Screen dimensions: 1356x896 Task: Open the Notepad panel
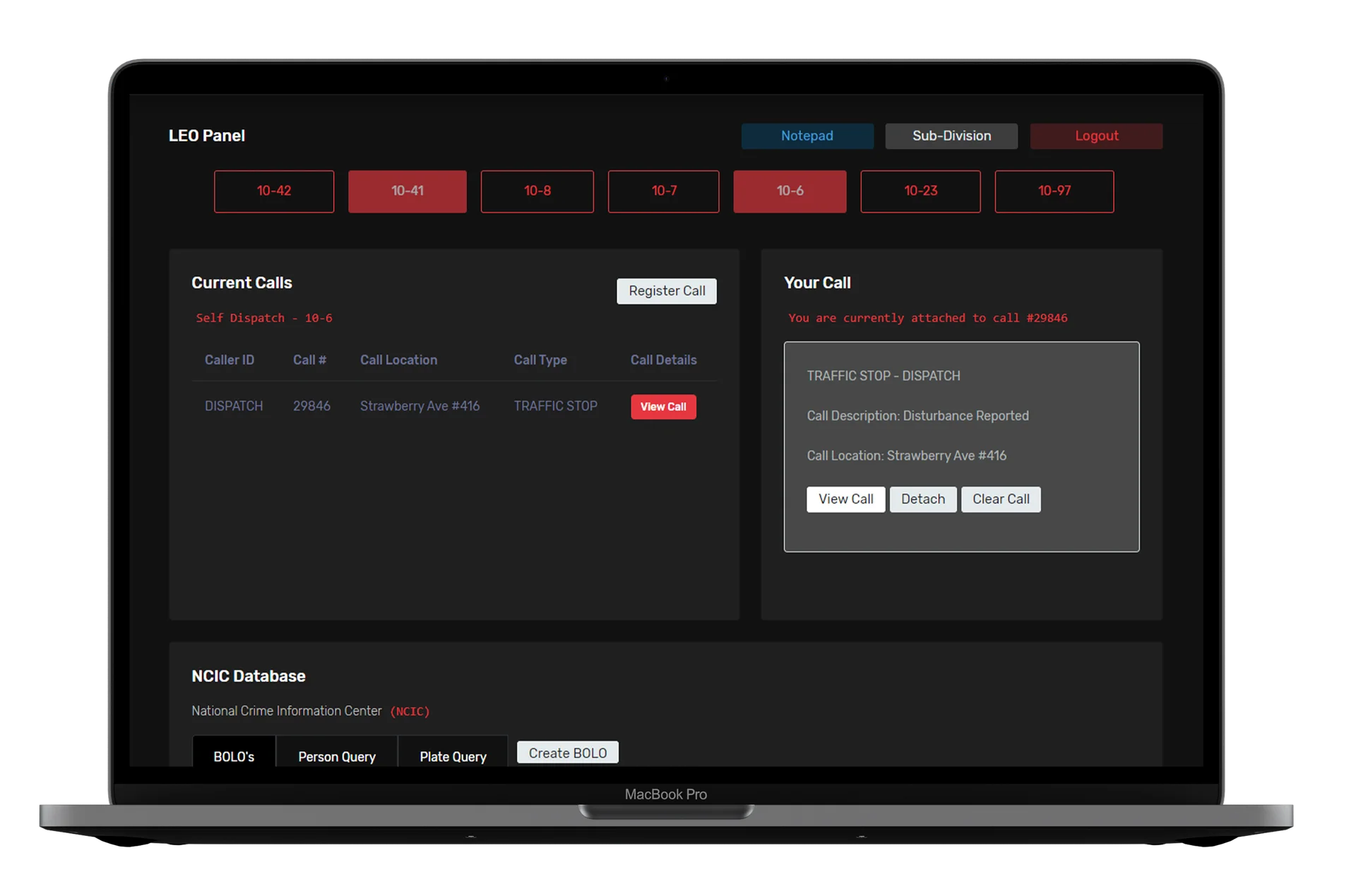[807, 136]
